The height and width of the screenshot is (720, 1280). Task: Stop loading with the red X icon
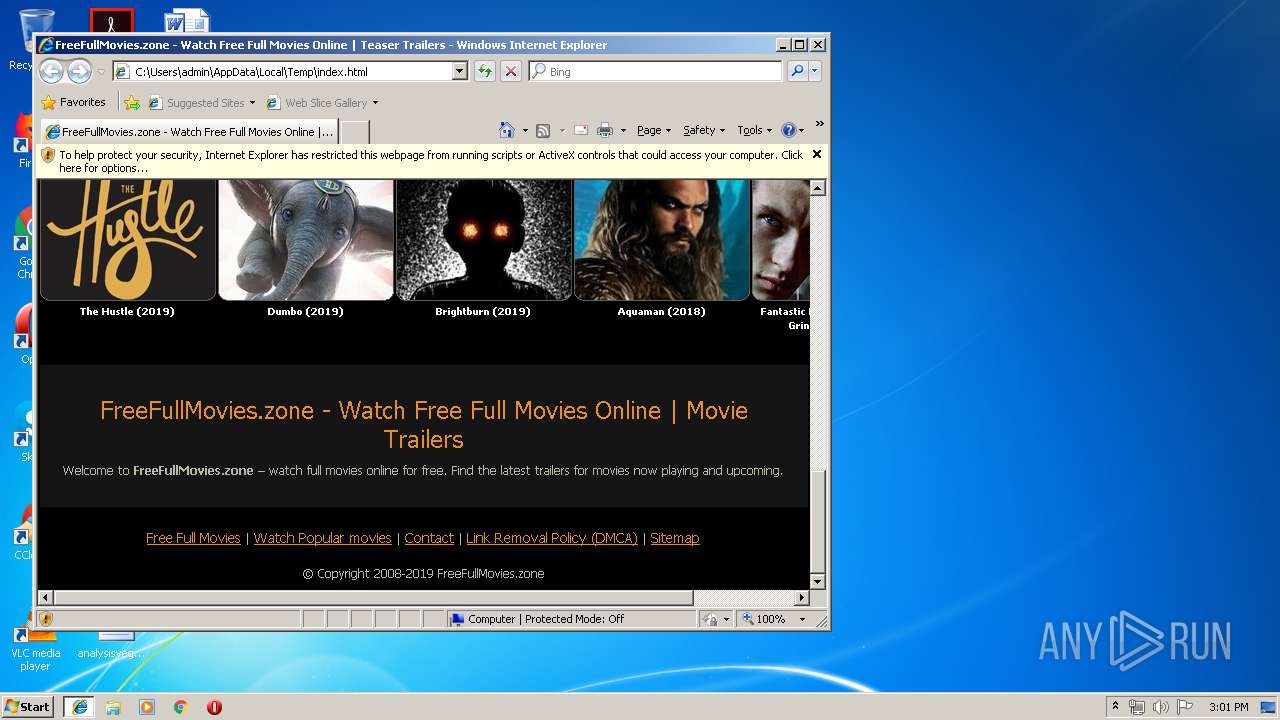tap(510, 71)
